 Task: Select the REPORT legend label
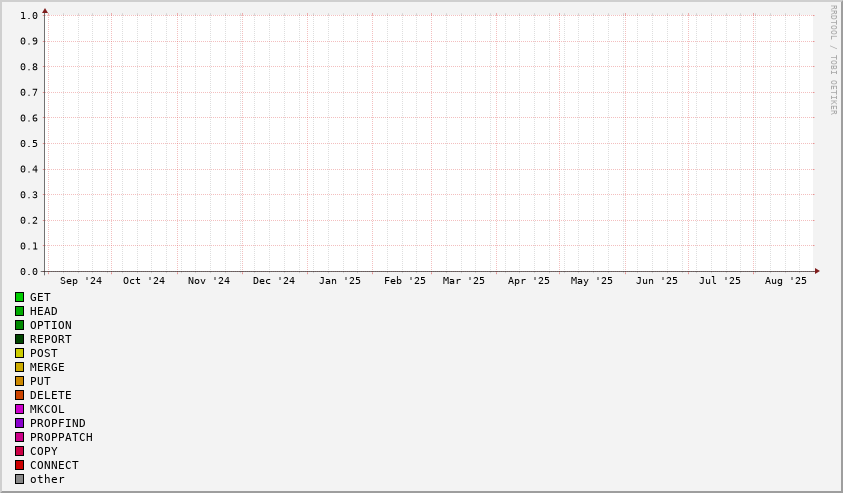click(x=51, y=339)
